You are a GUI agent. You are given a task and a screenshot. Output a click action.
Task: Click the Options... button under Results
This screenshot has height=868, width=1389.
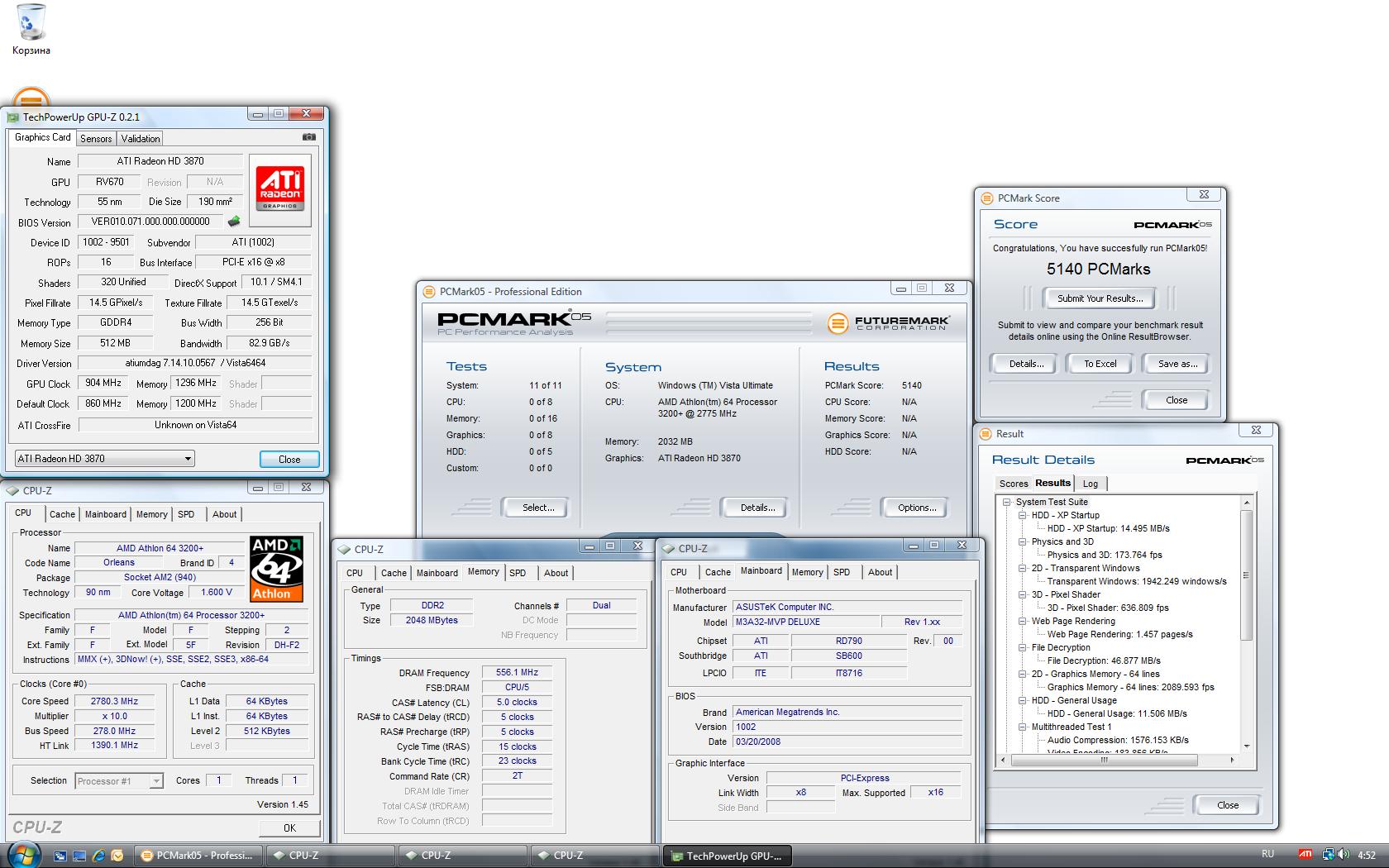(x=917, y=508)
